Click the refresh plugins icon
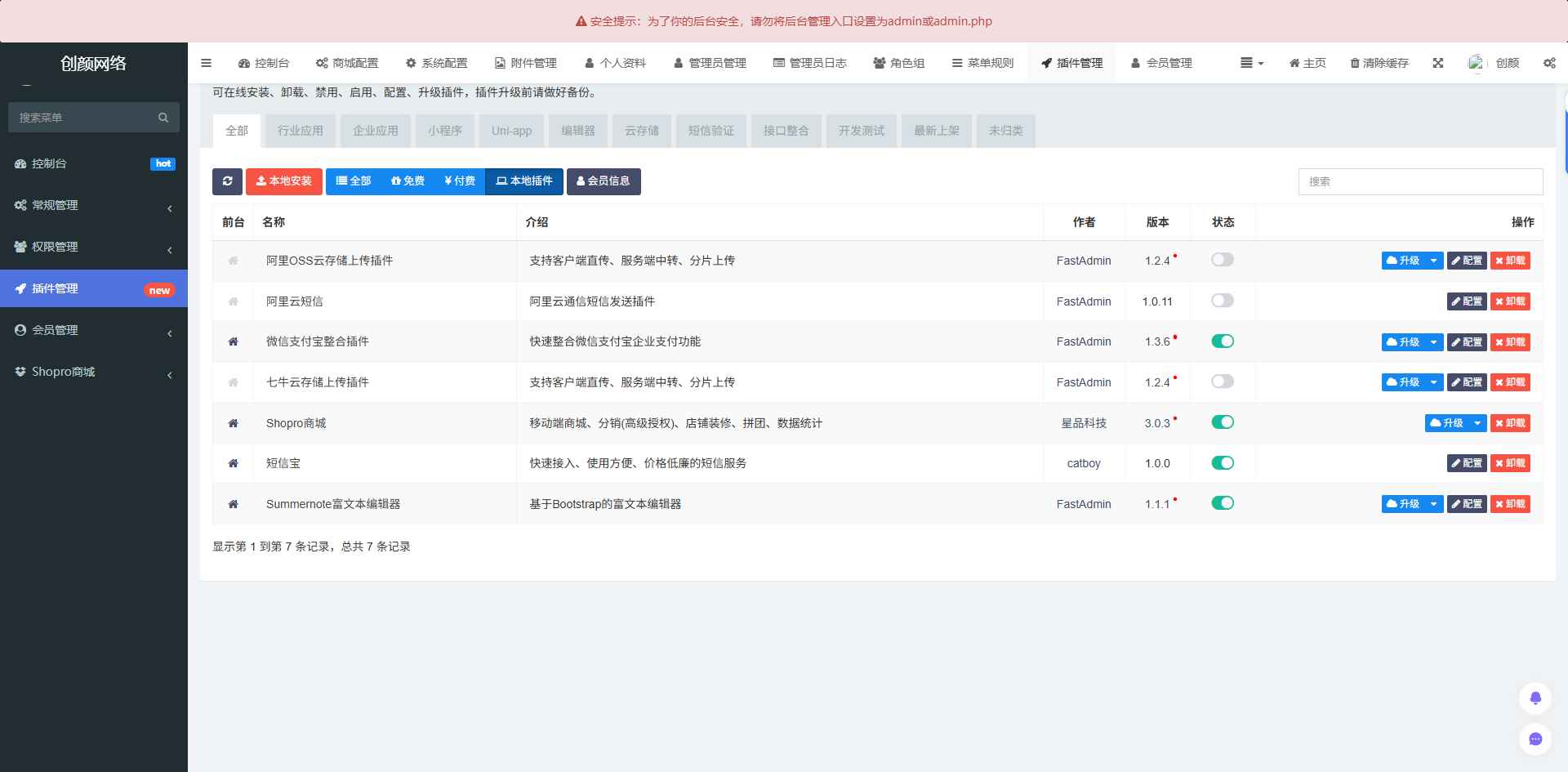 click(x=227, y=181)
